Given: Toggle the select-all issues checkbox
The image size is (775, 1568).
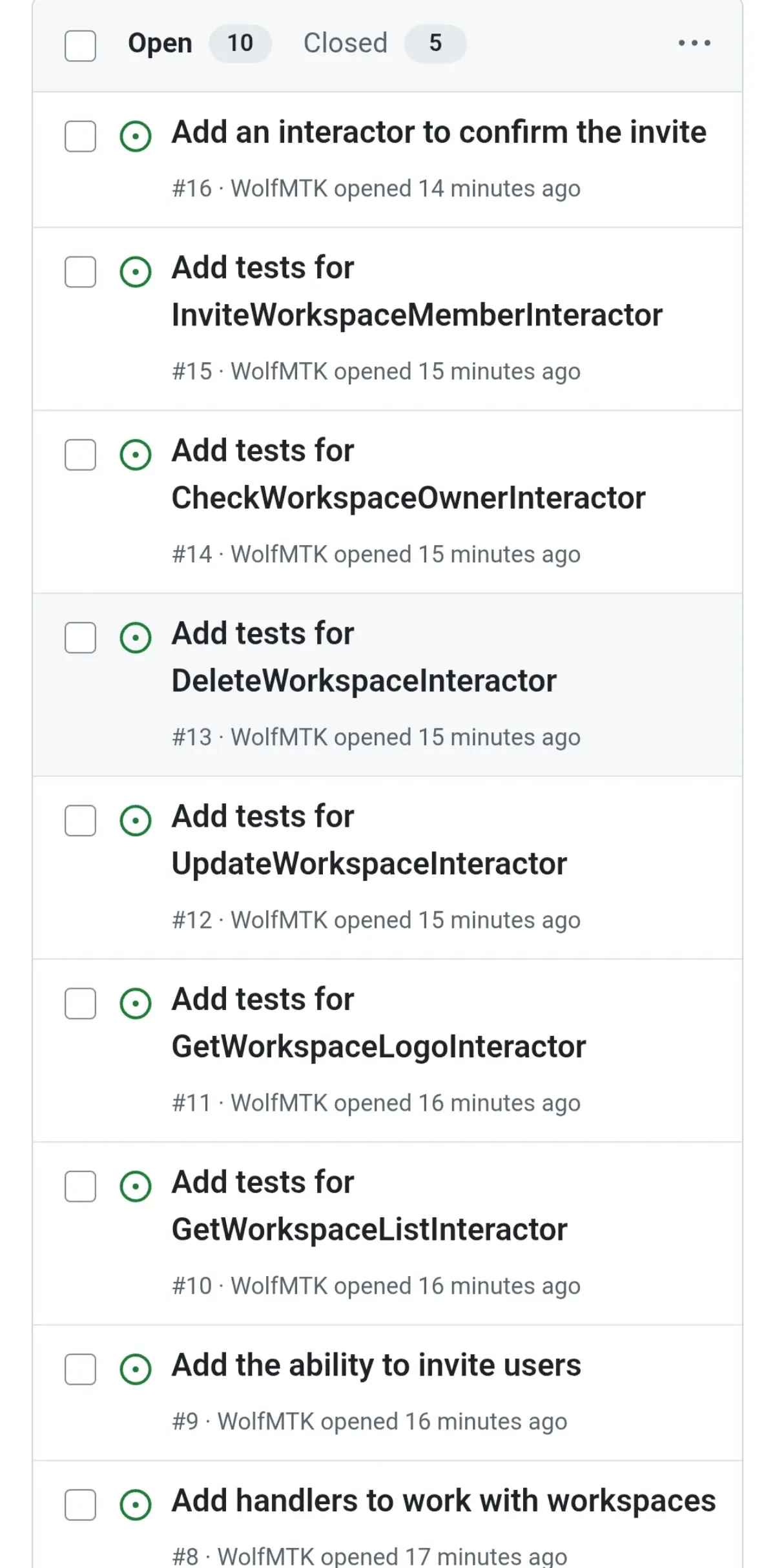Looking at the screenshot, I should 80,46.
